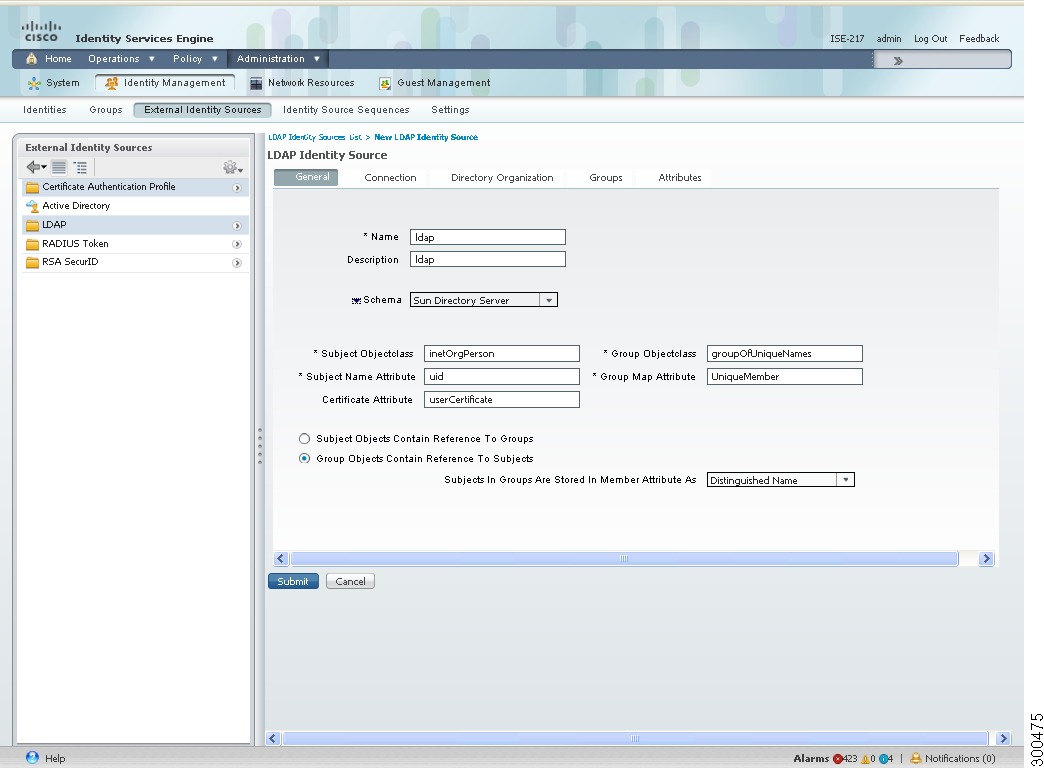Click the Notifications bell icon
This screenshot has width=1044, height=768.
tap(915, 758)
